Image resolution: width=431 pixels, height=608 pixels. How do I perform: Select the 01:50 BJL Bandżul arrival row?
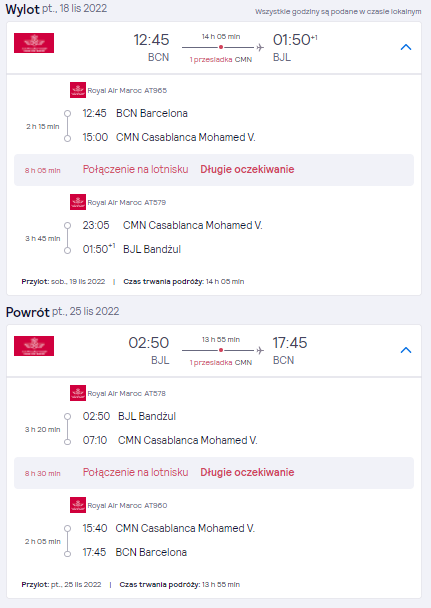click(132, 249)
